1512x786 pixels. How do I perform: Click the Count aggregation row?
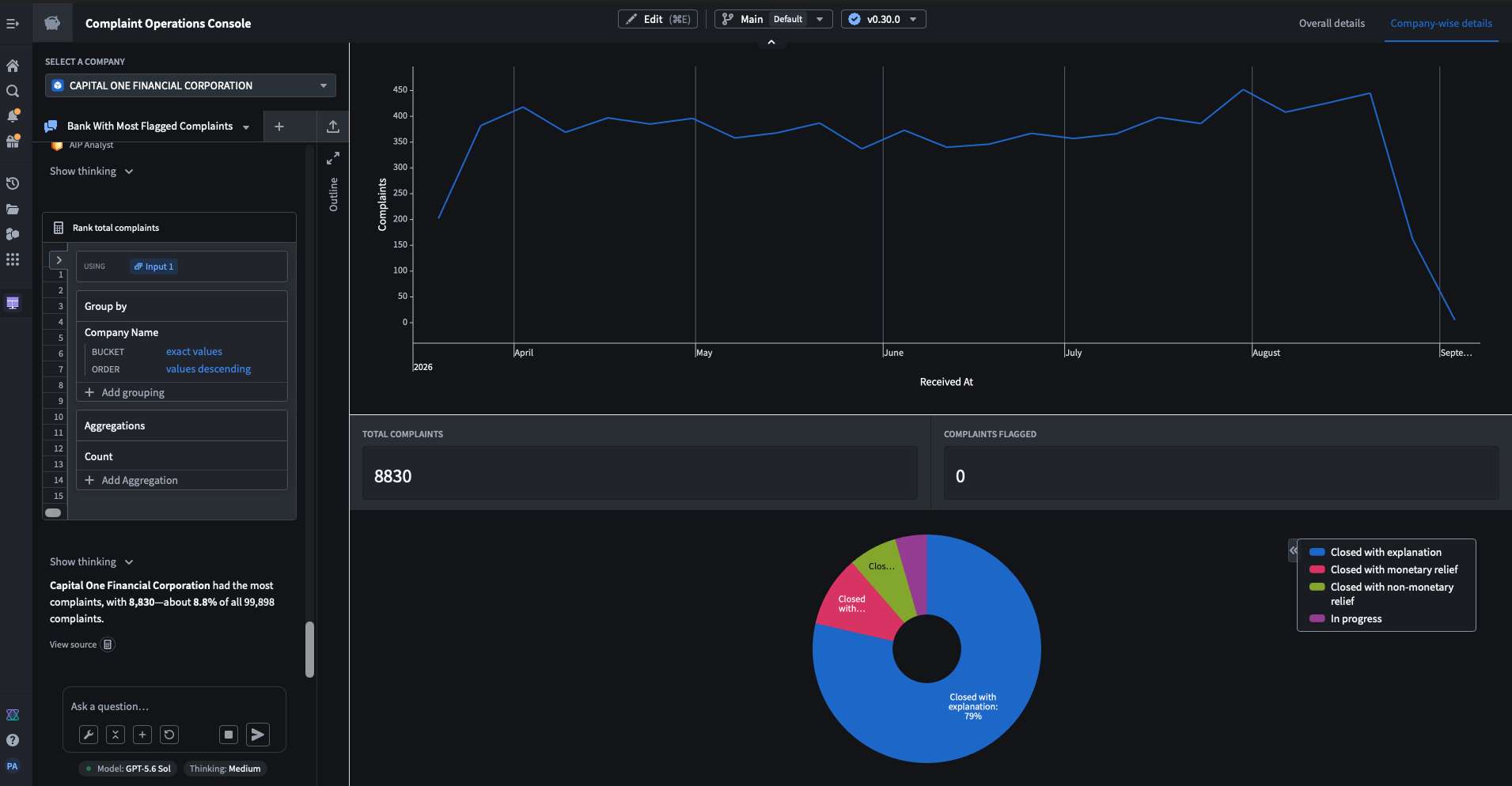coord(181,456)
